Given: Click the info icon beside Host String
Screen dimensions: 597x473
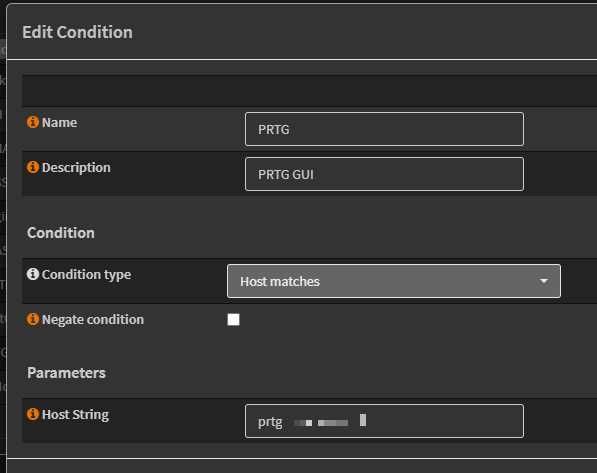Looking at the screenshot, I should click(33, 414).
